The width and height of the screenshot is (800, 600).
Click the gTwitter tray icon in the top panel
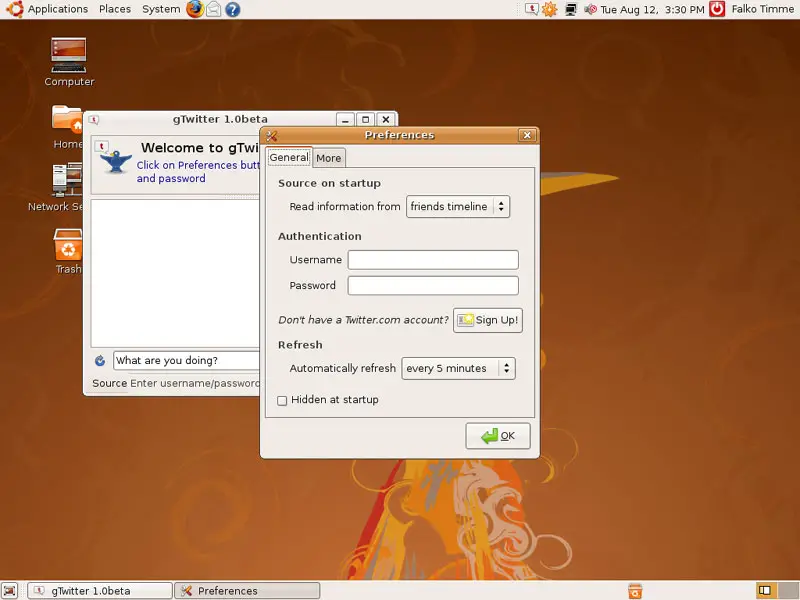tap(532, 9)
